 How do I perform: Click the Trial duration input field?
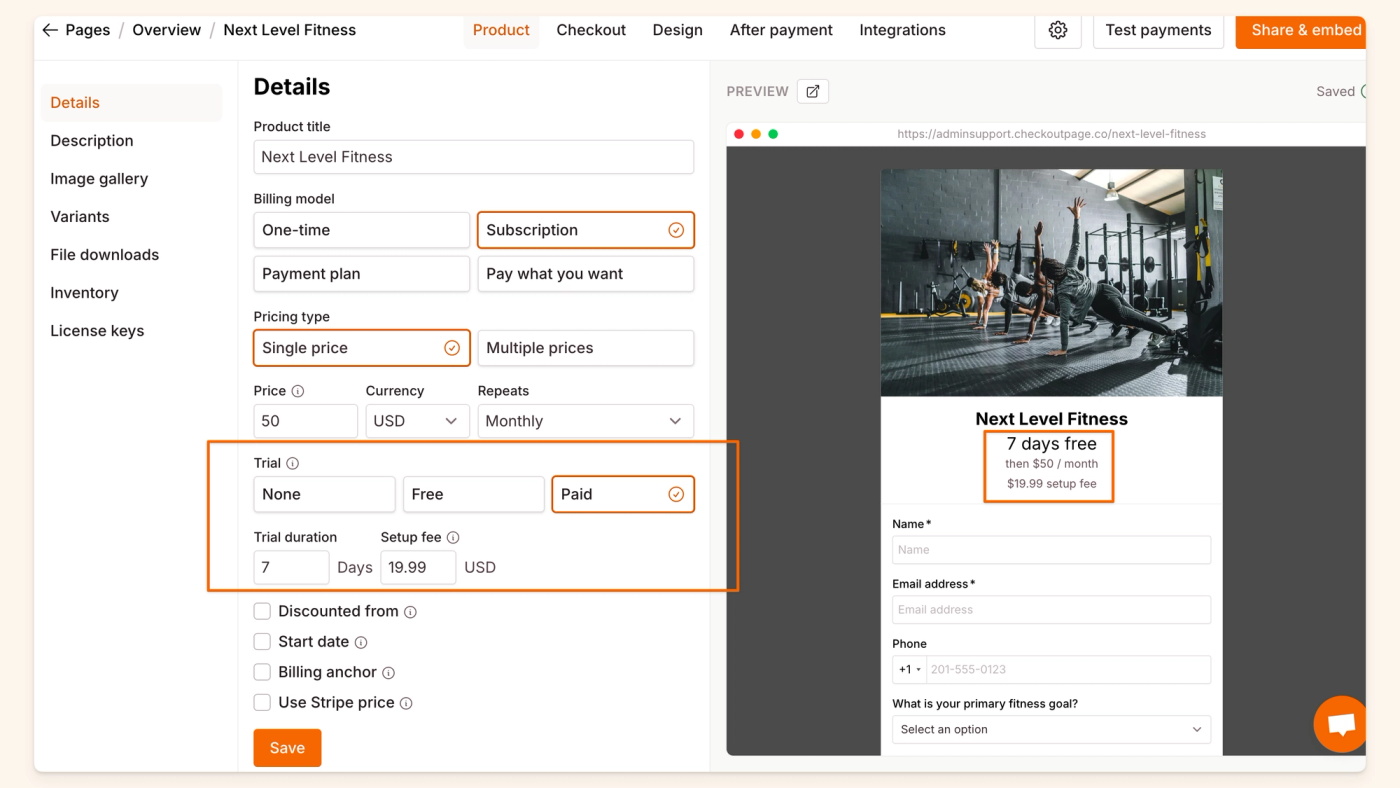pyautogui.click(x=291, y=567)
